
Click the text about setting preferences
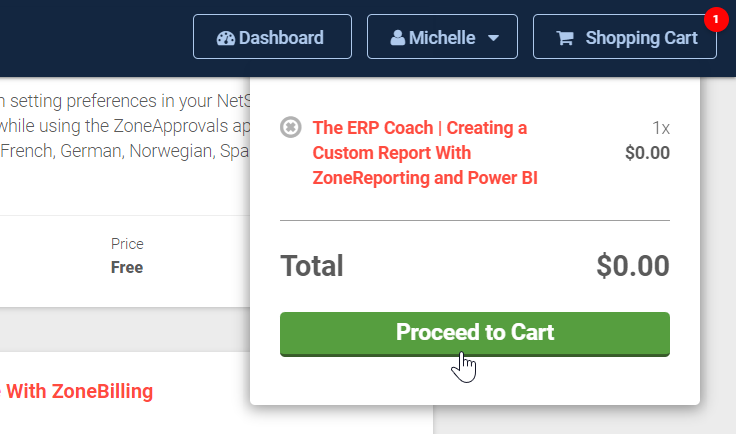click(120, 100)
